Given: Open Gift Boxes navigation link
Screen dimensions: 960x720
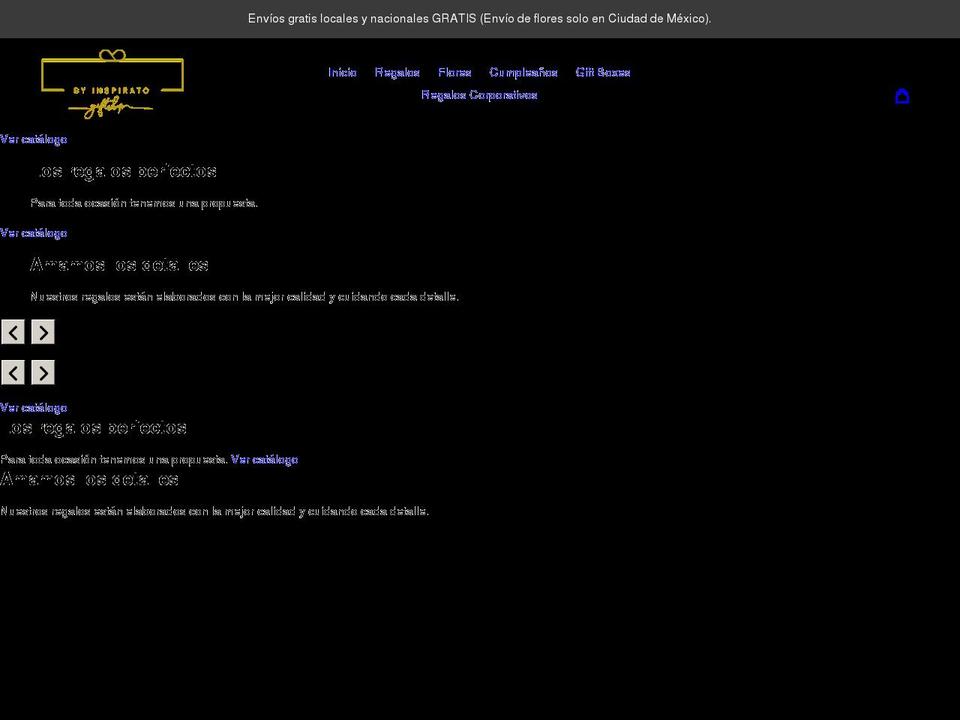Looking at the screenshot, I should click(603, 72).
